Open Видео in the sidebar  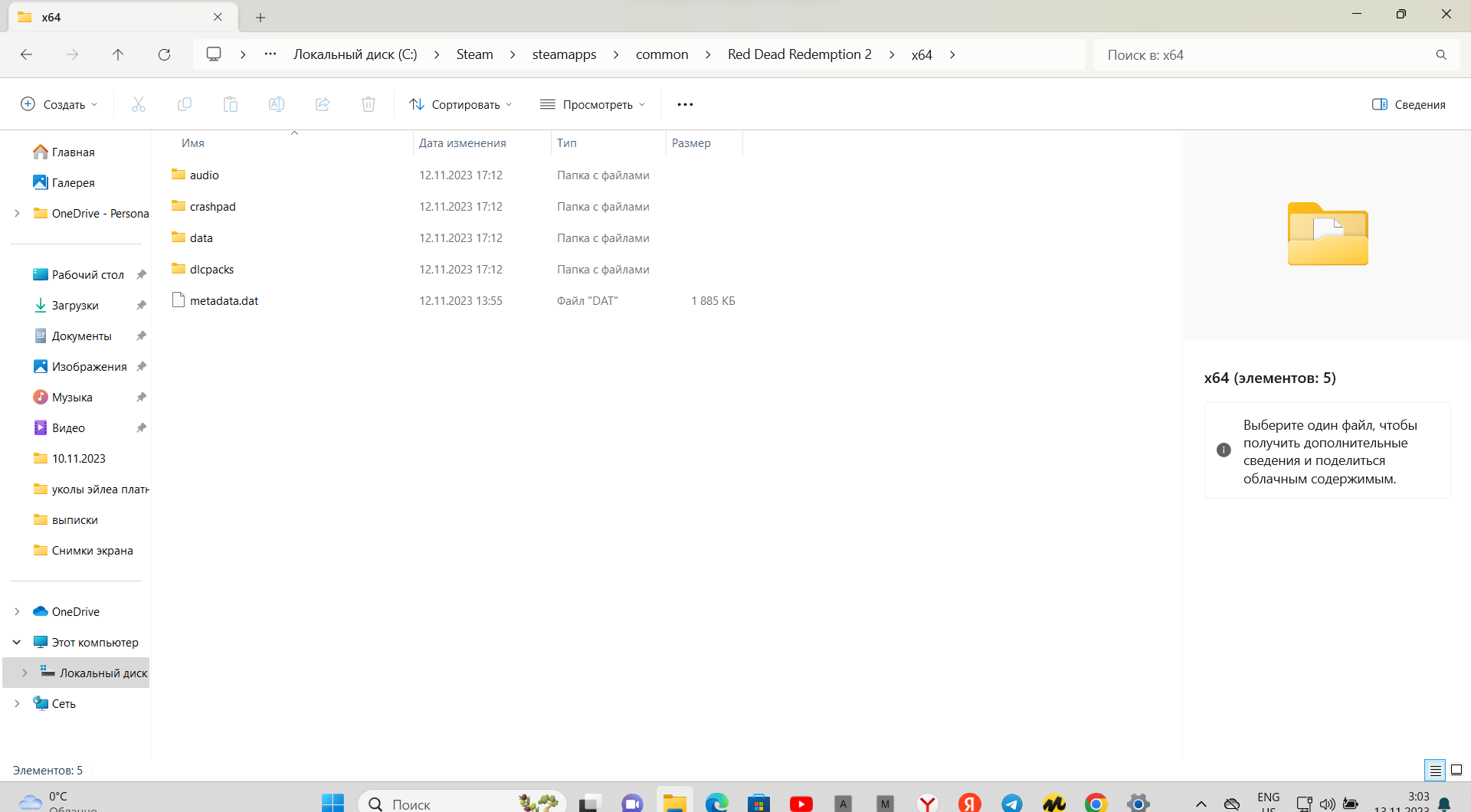pos(68,428)
